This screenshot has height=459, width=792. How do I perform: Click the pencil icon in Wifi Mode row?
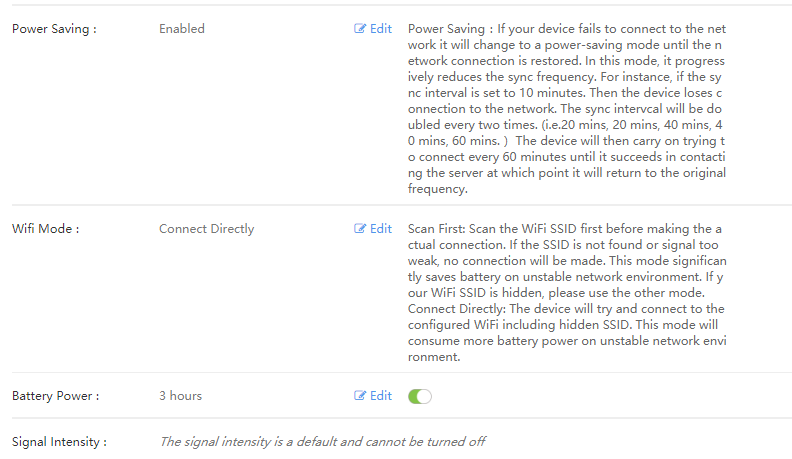360,229
